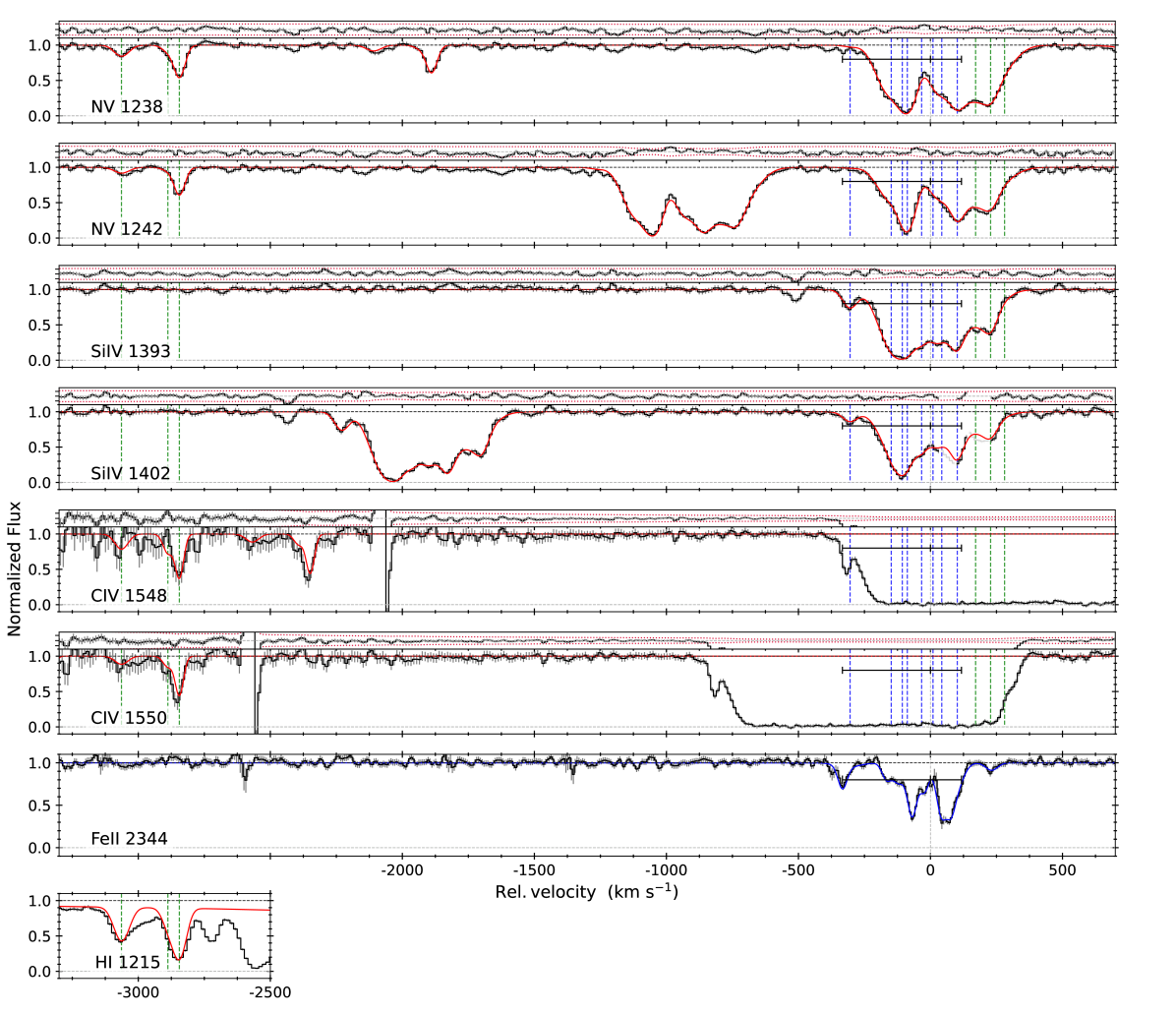Viewport: 1176px width, 1014px height.
Task: Click the 1.0 flux tick of SiIV 1402 panel
Action: [x=39, y=412]
